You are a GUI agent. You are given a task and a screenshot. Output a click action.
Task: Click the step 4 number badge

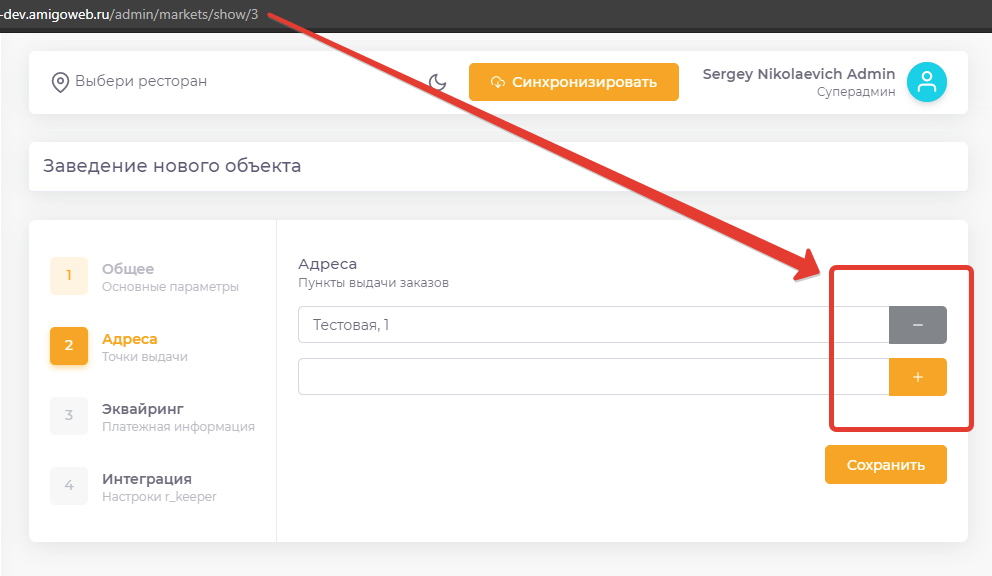click(69, 486)
